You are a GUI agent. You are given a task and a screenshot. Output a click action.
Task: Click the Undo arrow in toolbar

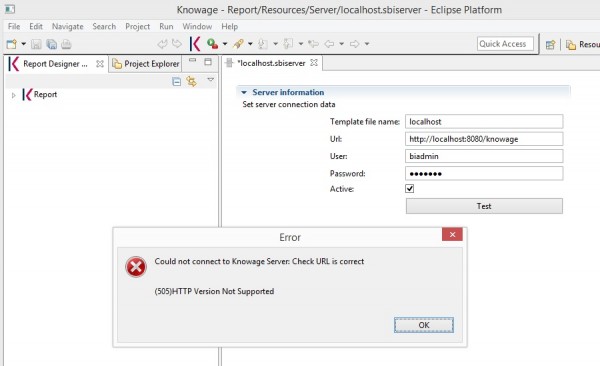(x=162, y=44)
